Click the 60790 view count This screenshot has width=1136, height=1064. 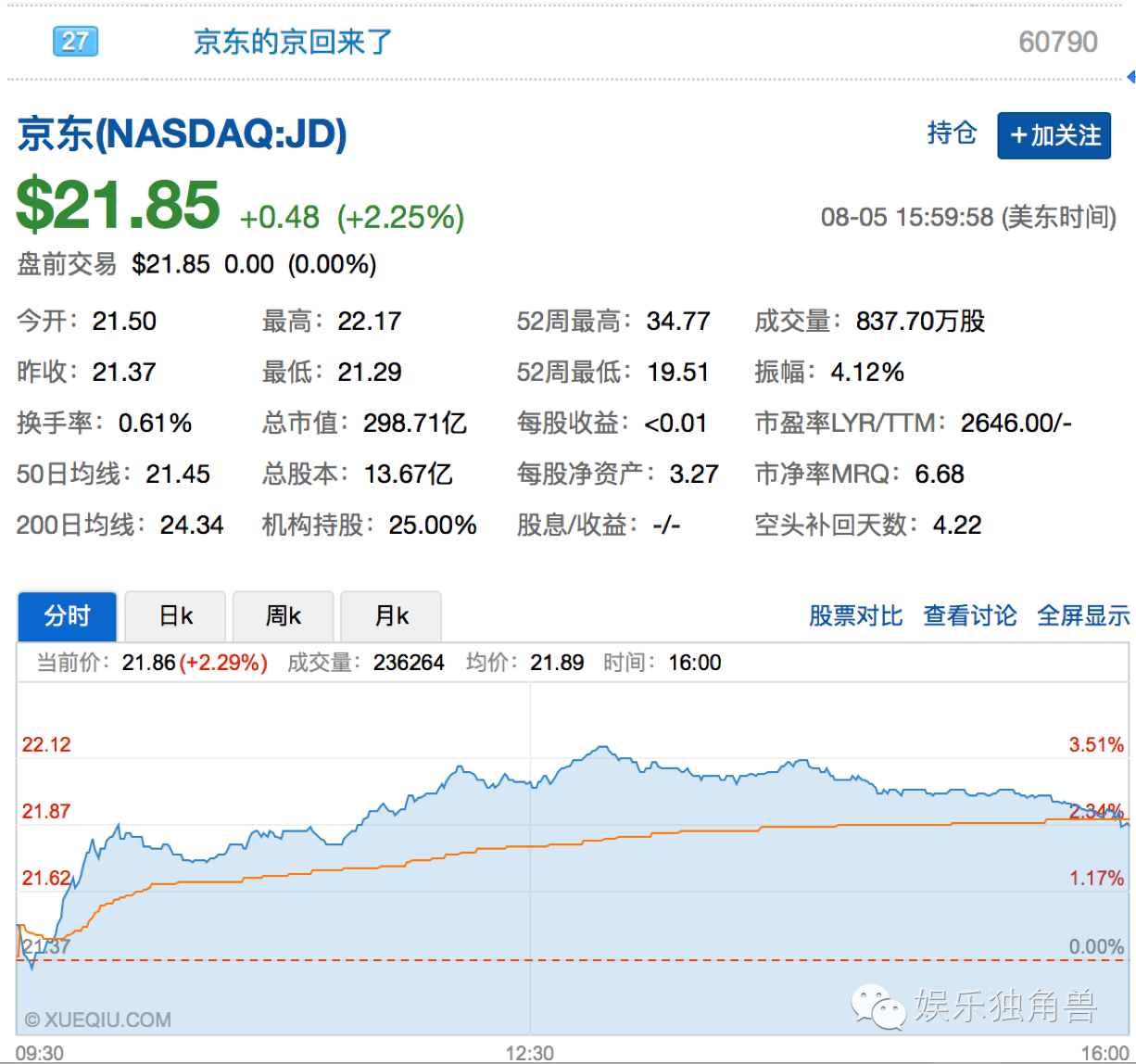coord(1058,42)
